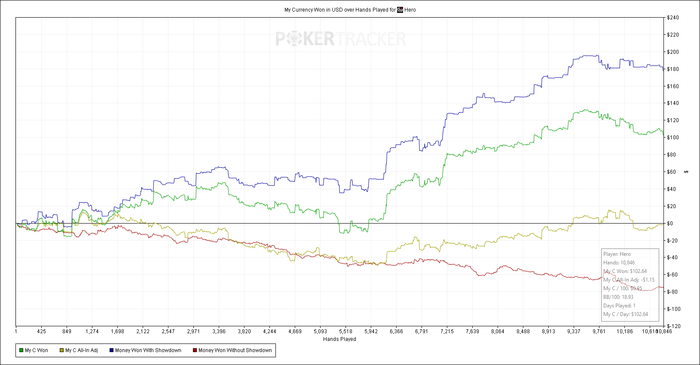Click the 7,215 x-axis tick label
The height and width of the screenshot is (365, 700).
point(447,332)
